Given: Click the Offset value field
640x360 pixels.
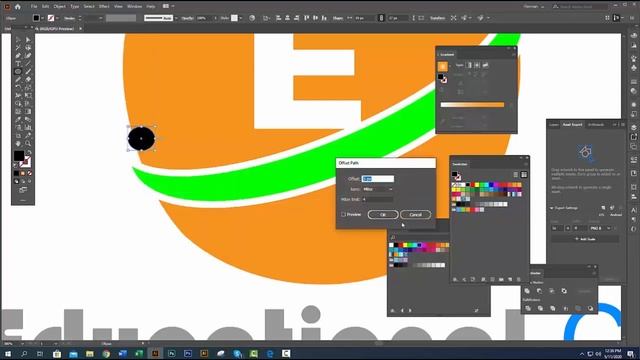Looking at the screenshot, I should (x=378, y=179).
